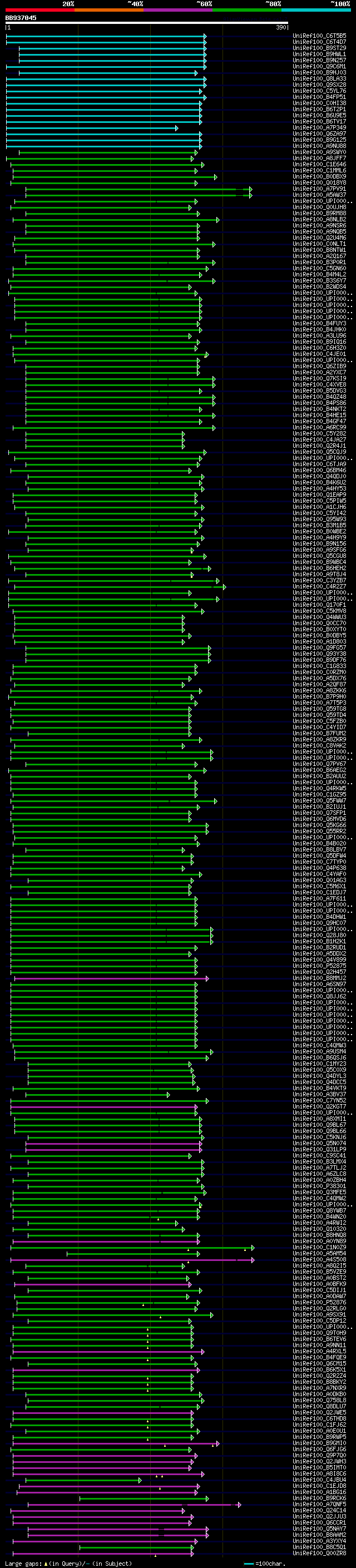This screenshot has width=356, height=1568.
Task: Select hit label UniRef100_B9HJ03
Action: click(x=319, y=73)
